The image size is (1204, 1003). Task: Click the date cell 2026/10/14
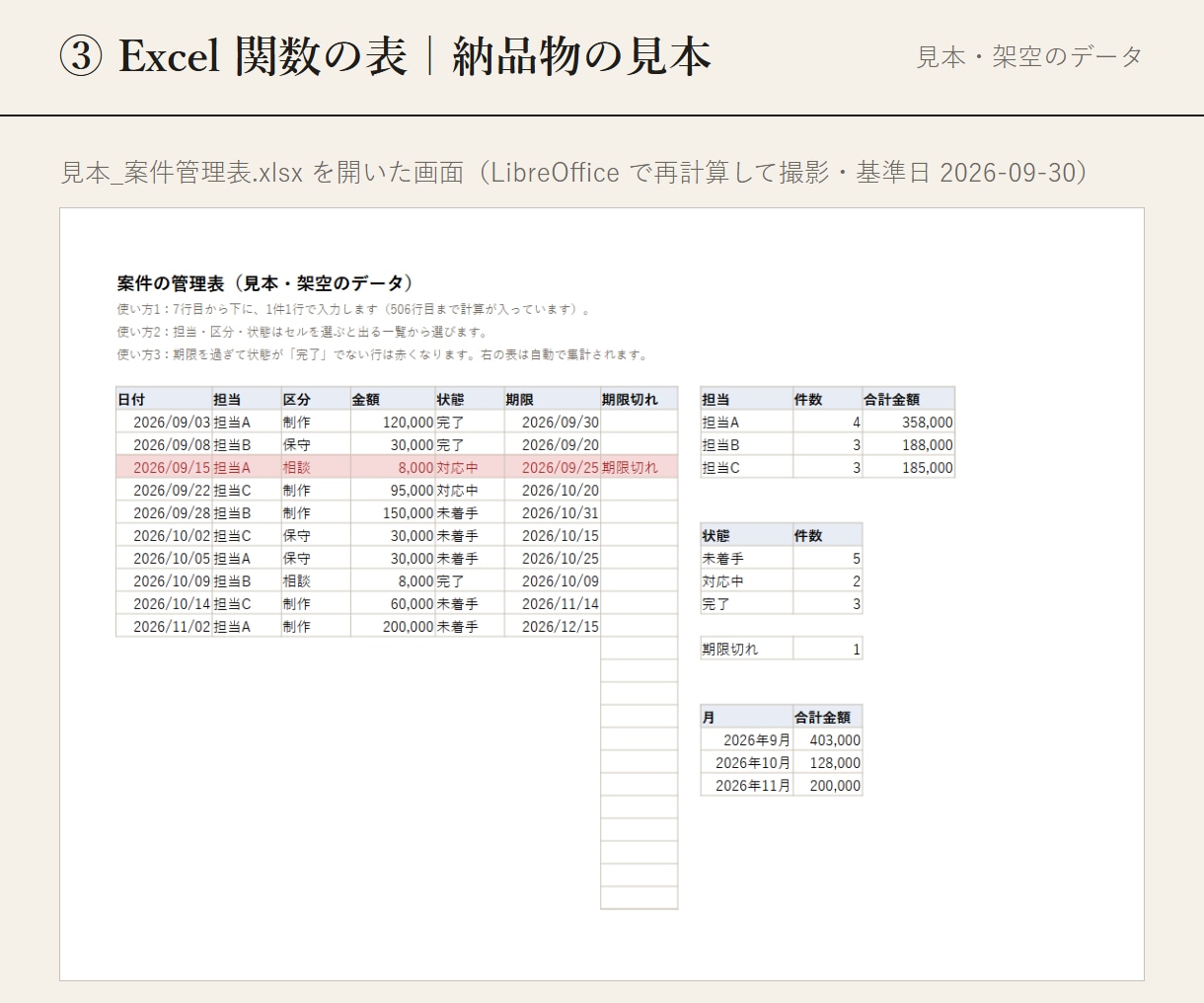(x=164, y=603)
